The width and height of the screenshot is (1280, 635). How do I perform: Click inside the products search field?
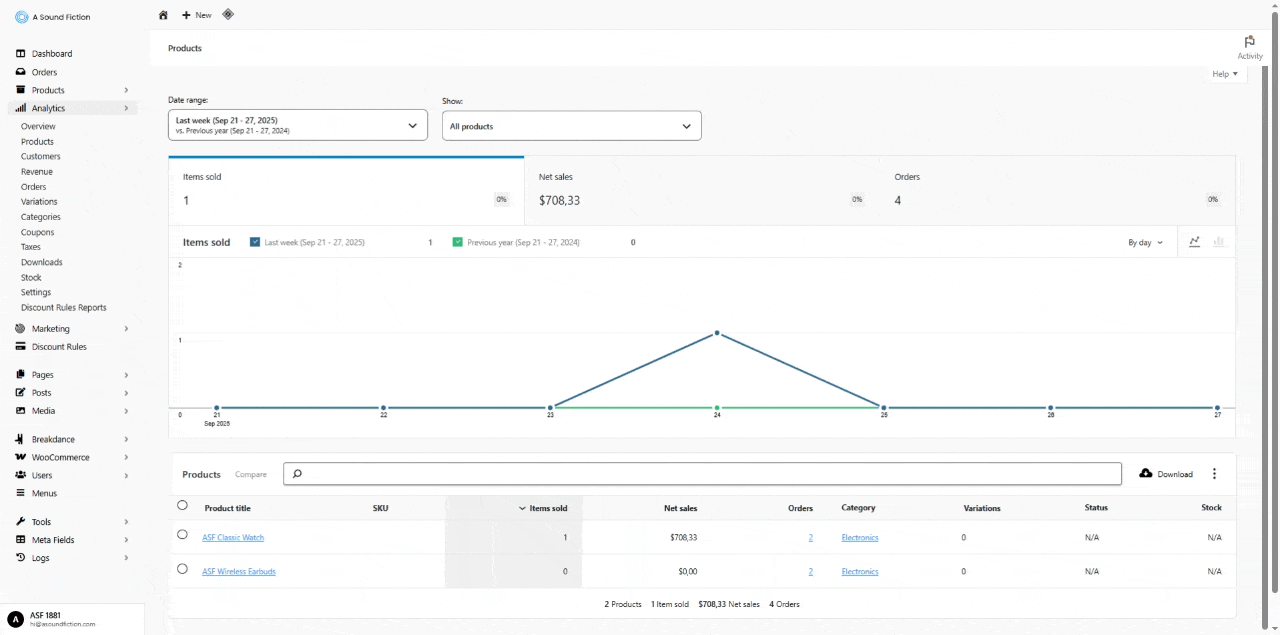700,473
